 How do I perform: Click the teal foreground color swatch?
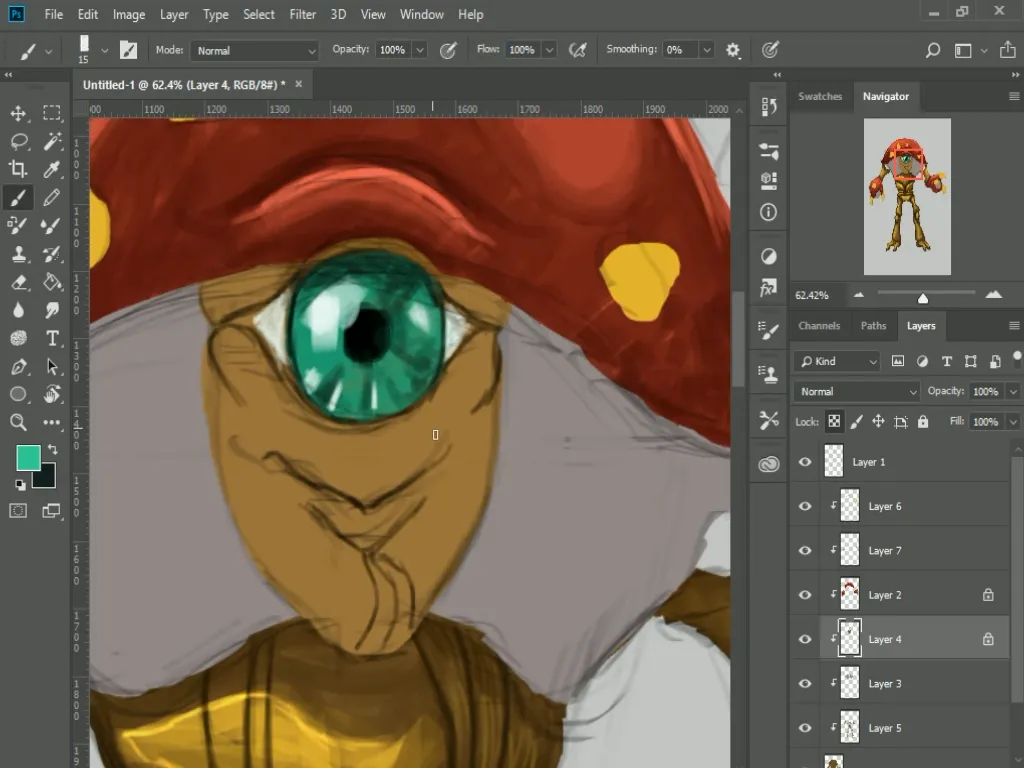pos(27,456)
